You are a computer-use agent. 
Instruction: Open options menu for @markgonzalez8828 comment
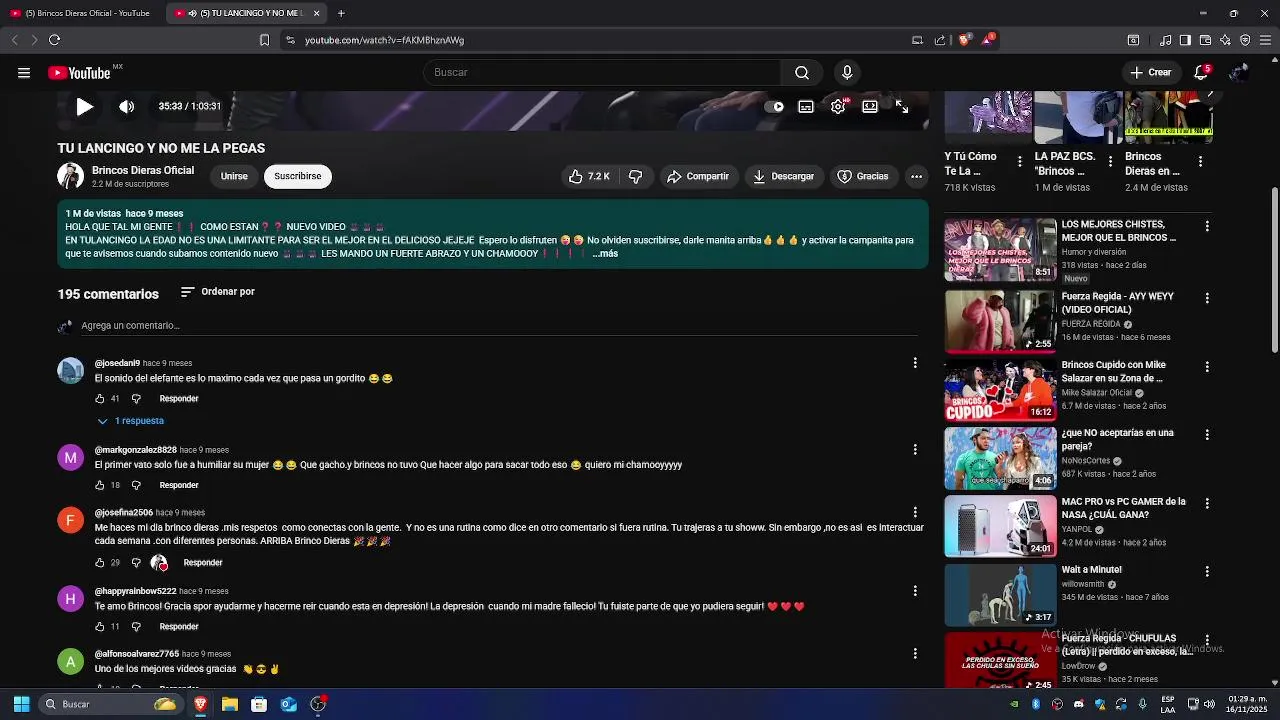point(915,449)
